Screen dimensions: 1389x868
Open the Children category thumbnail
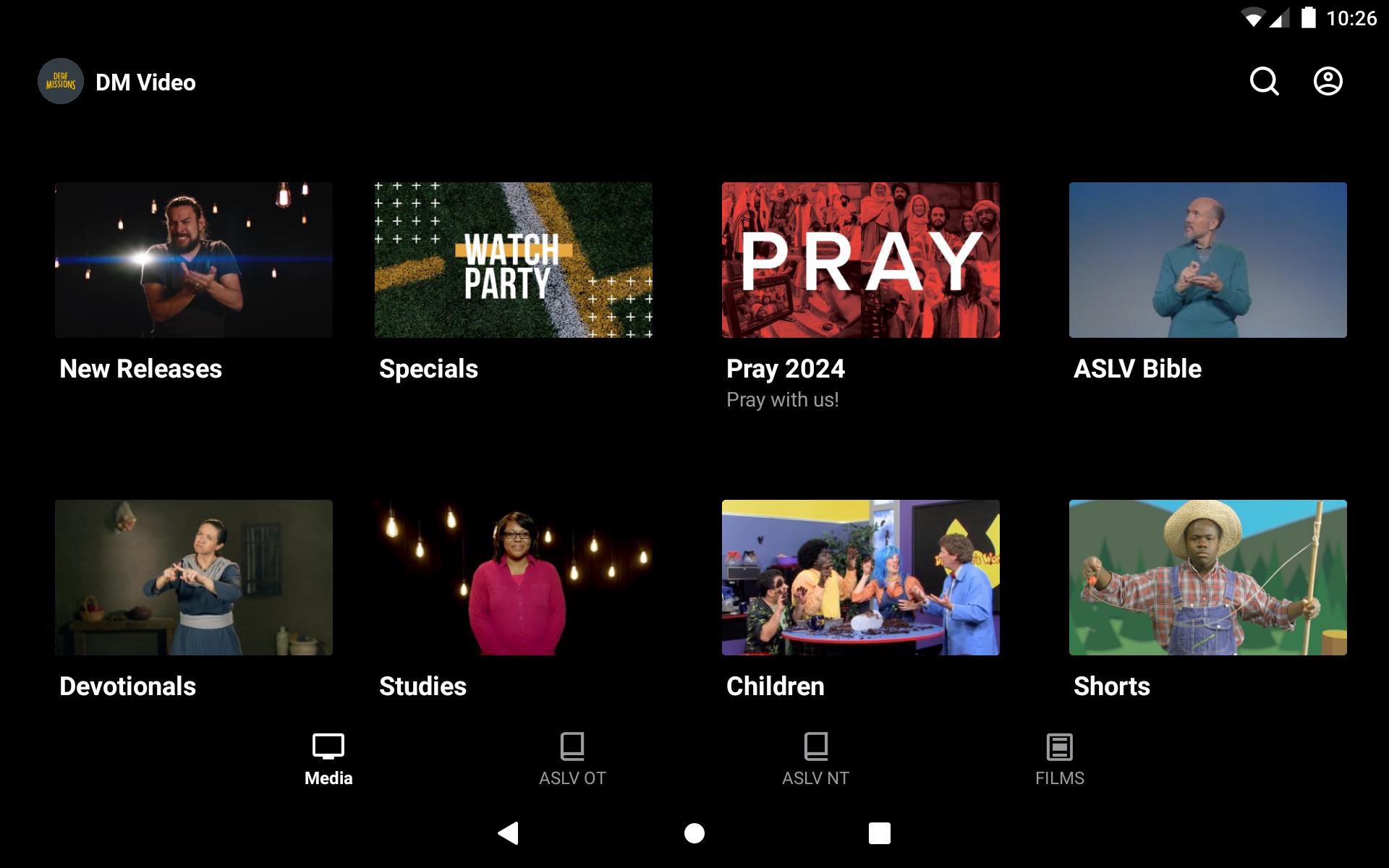coord(860,577)
